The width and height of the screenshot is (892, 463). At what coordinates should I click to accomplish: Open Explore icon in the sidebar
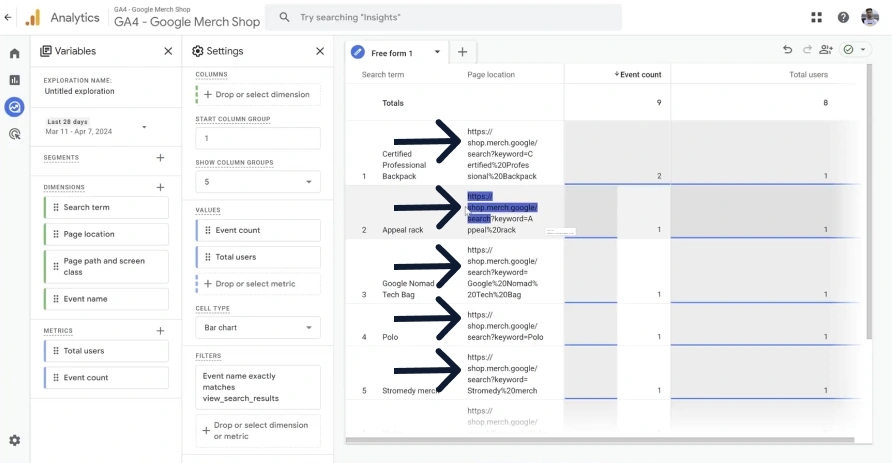(x=15, y=106)
